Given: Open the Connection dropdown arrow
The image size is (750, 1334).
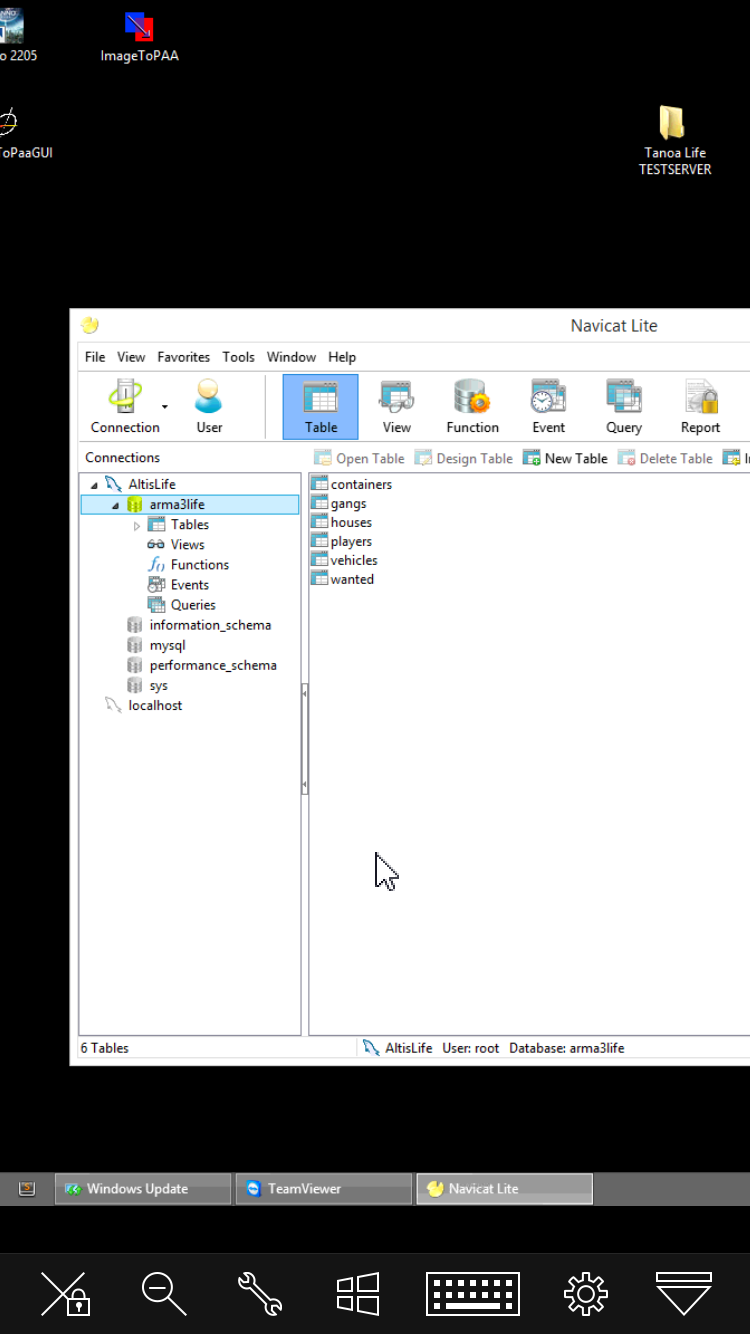Looking at the screenshot, I should (x=165, y=407).
